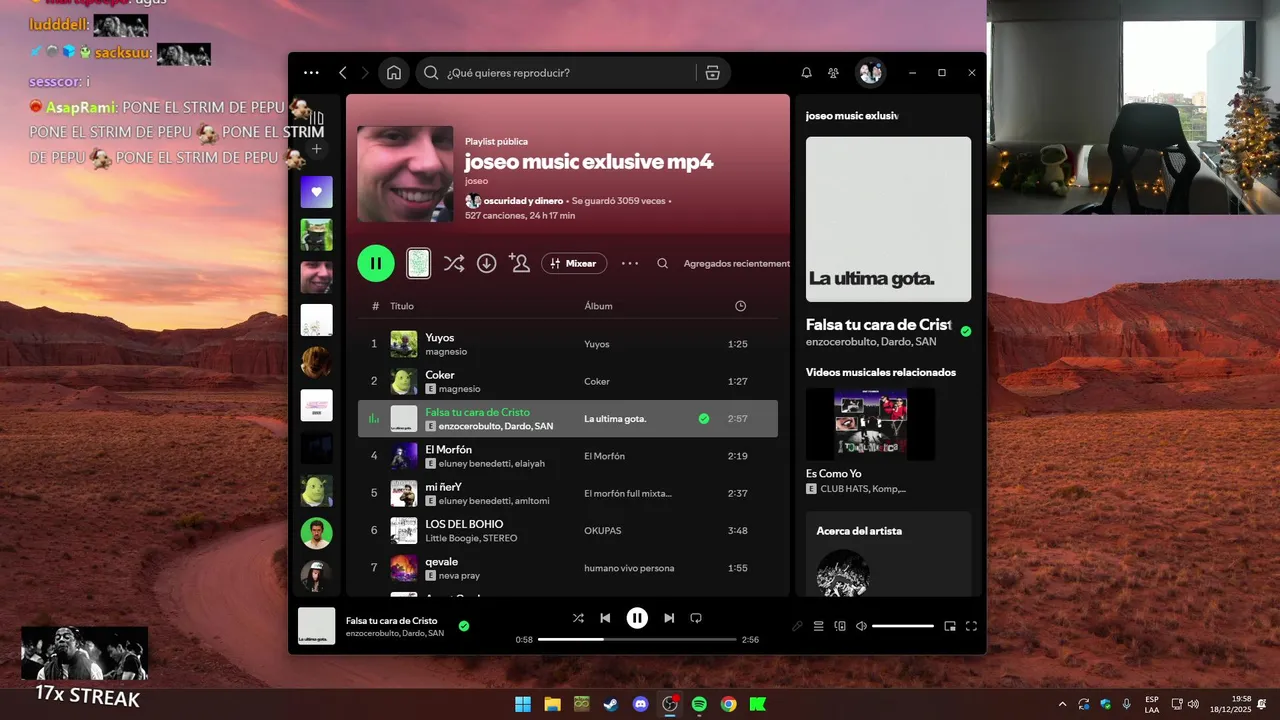This screenshot has width=1280, height=720.
Task: Toggle the saved check in the bottom player bar
Action: click(x=464, y=626)
